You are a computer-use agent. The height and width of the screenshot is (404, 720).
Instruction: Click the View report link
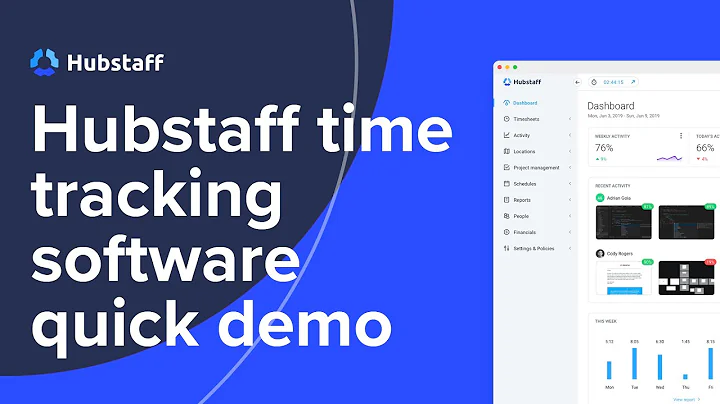(x=686, y=400)
